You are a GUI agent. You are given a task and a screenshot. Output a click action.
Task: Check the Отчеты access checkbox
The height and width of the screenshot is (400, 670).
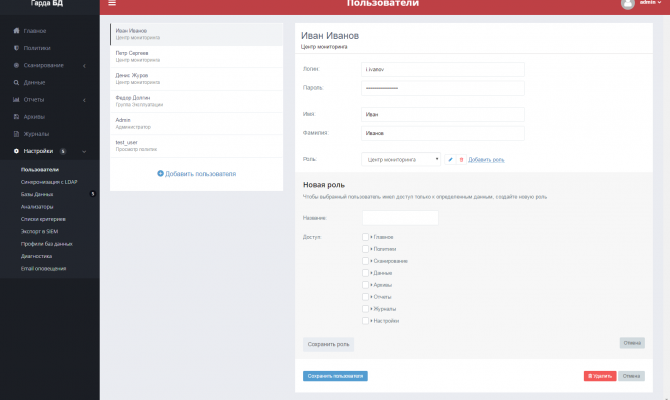point(365,297)
